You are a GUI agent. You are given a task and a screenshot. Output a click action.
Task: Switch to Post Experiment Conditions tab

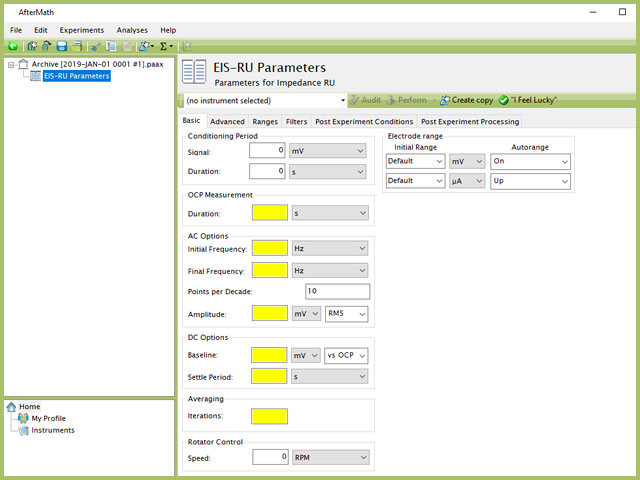coord(364,122)
